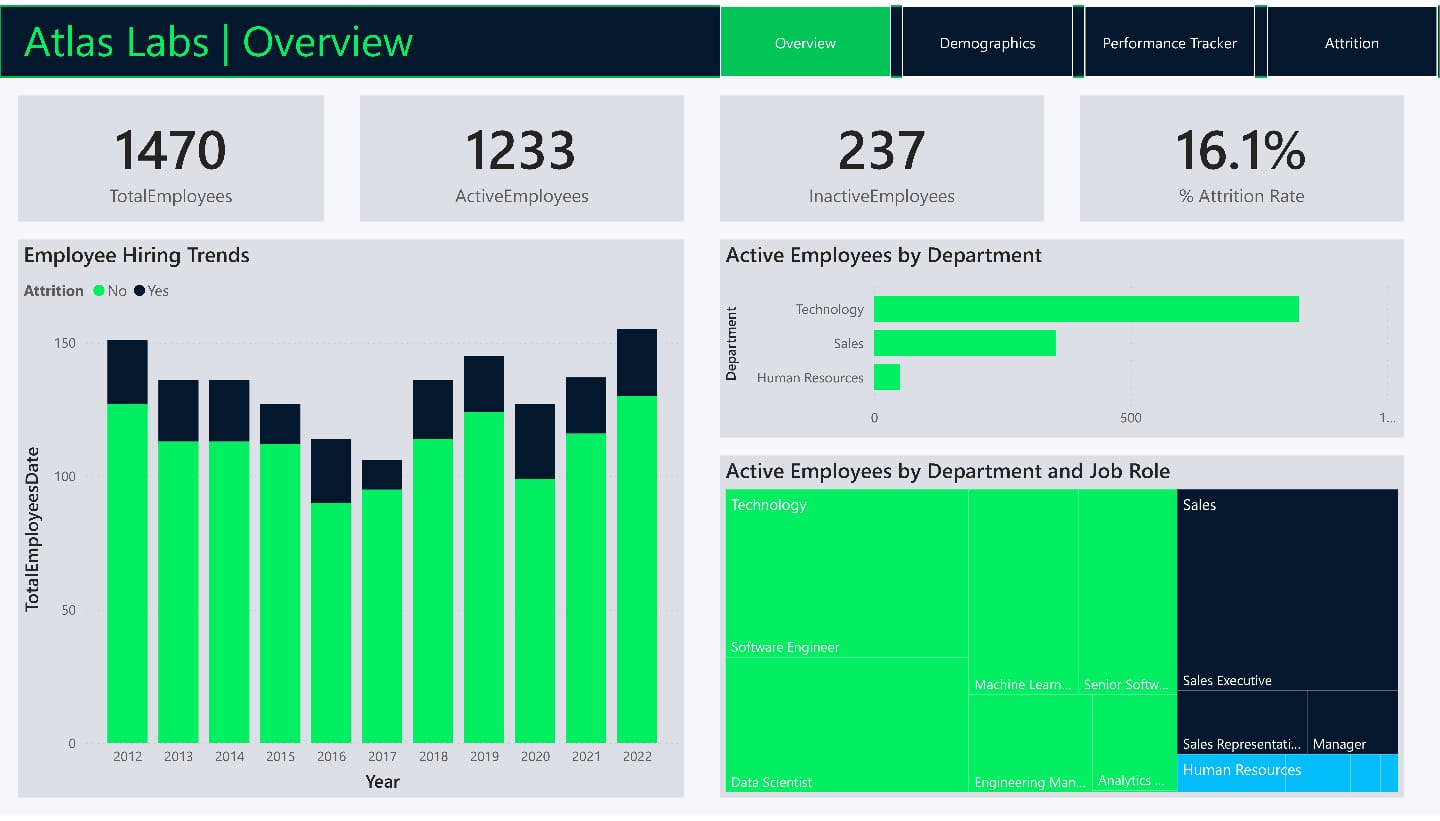
Task: Click the ActiveEmployees card
Action: 521,158
